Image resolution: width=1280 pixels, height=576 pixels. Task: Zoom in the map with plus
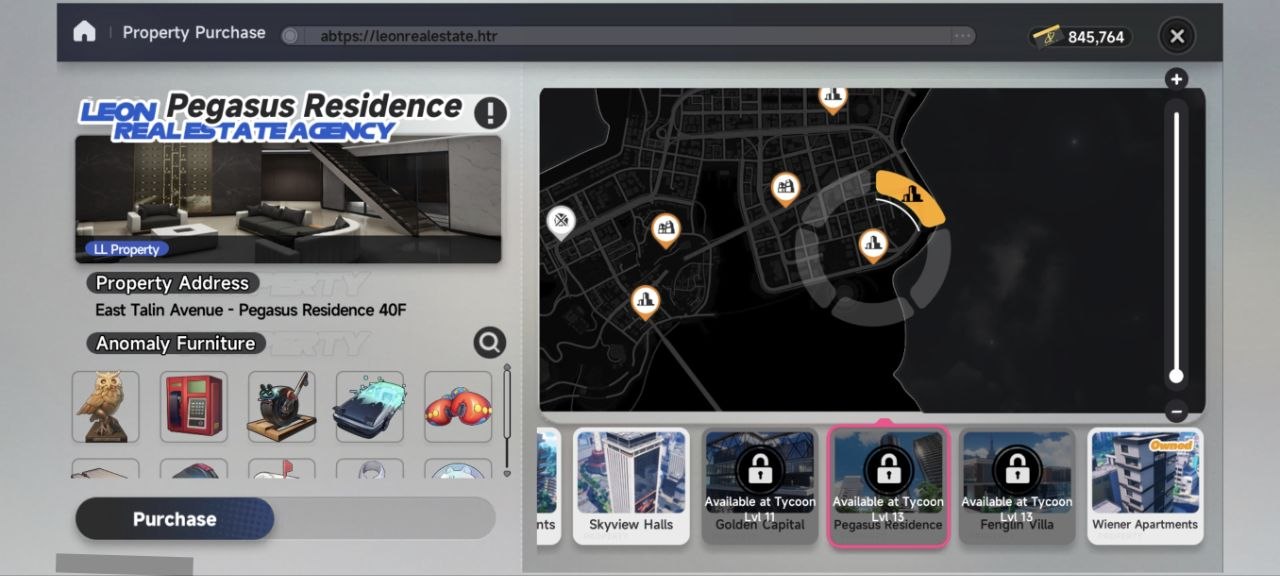1176,79
